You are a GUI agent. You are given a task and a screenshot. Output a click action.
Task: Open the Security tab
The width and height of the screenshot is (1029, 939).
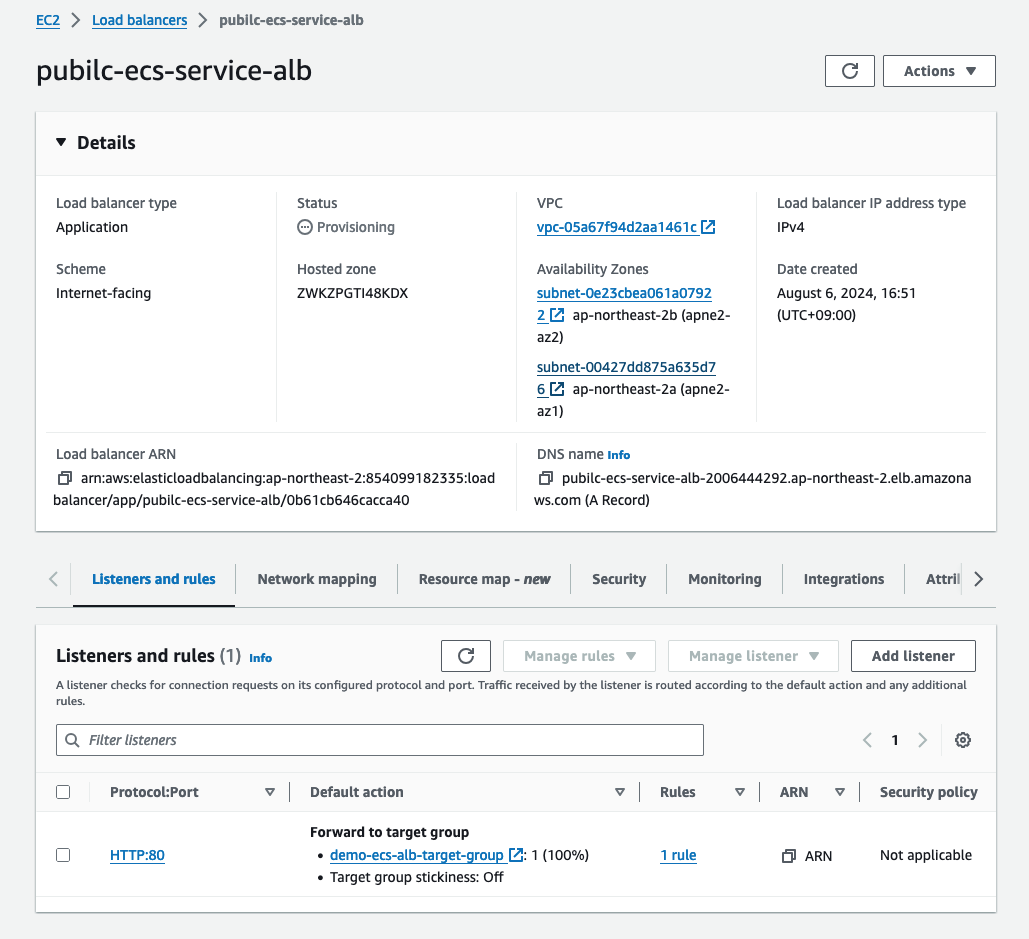619,579
